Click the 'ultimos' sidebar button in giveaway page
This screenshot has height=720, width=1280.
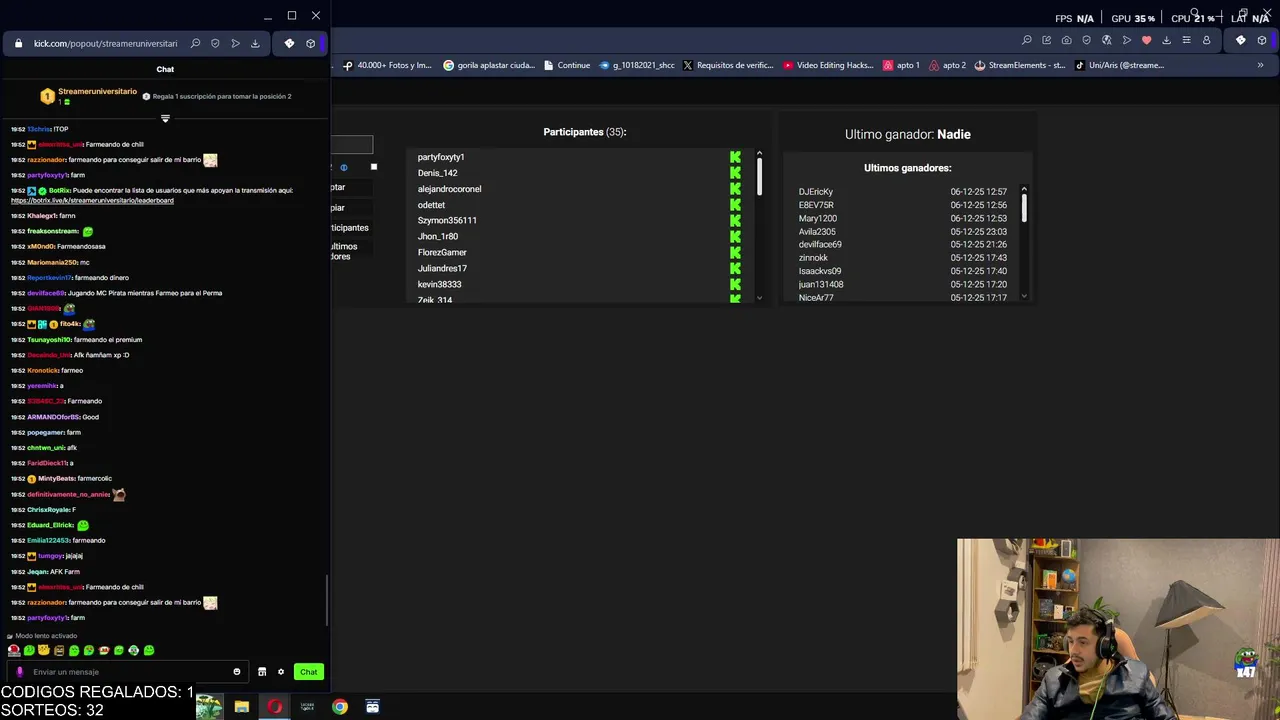click(344, 251)
